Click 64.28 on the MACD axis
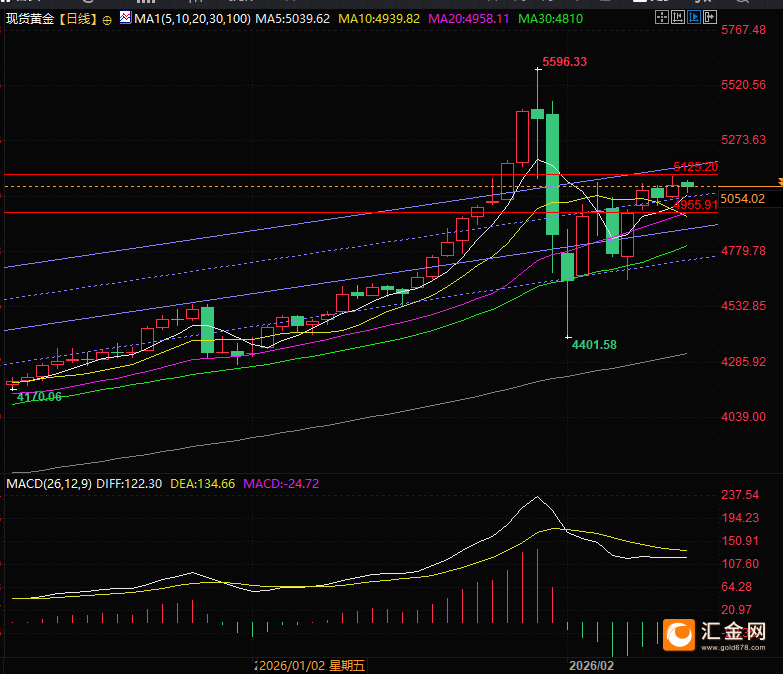Image resolution: width=783 pixels, height=674 pixels. (736, 587)
